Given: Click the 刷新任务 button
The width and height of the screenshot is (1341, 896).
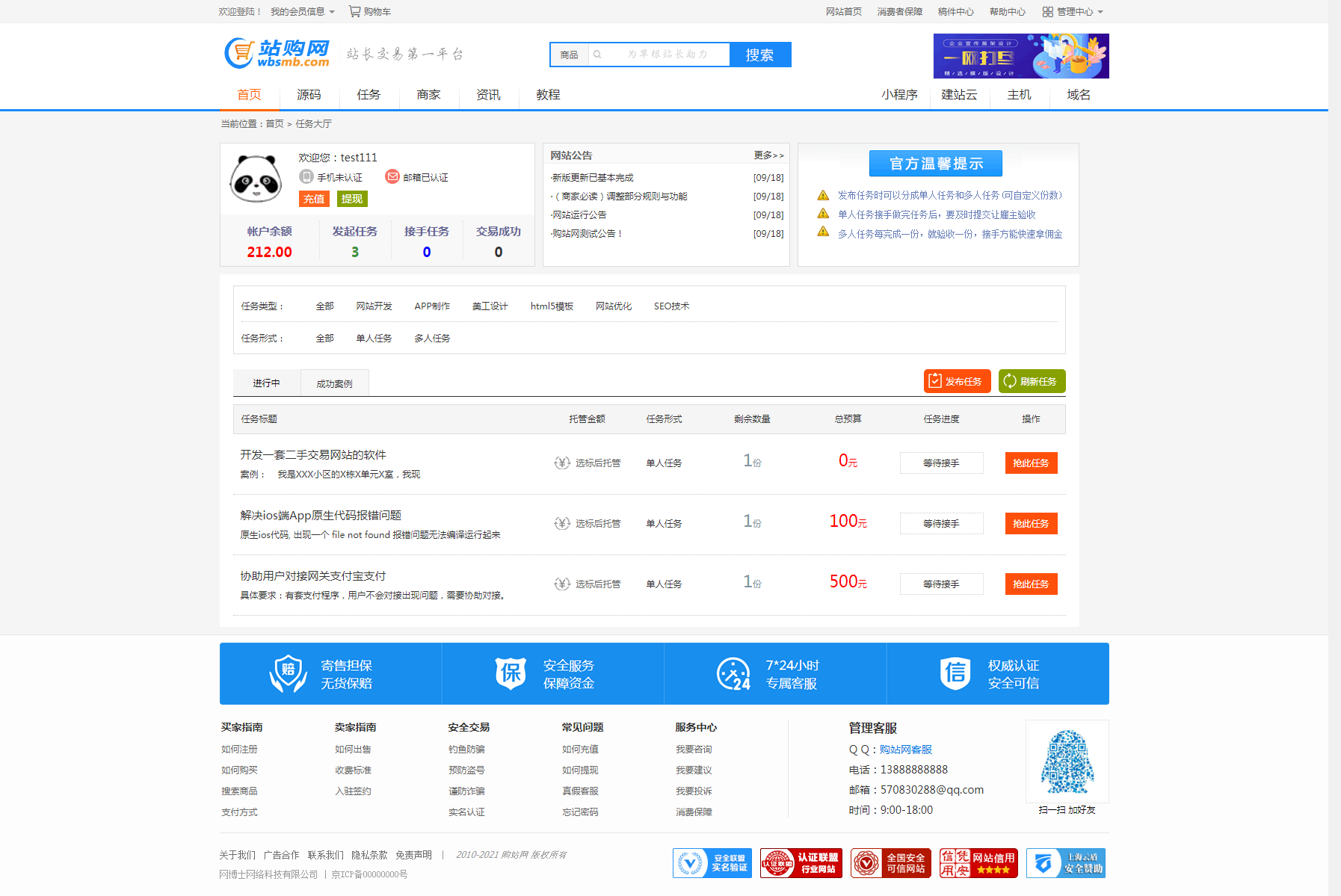Looking at the screenshot, I should 1032,381.
